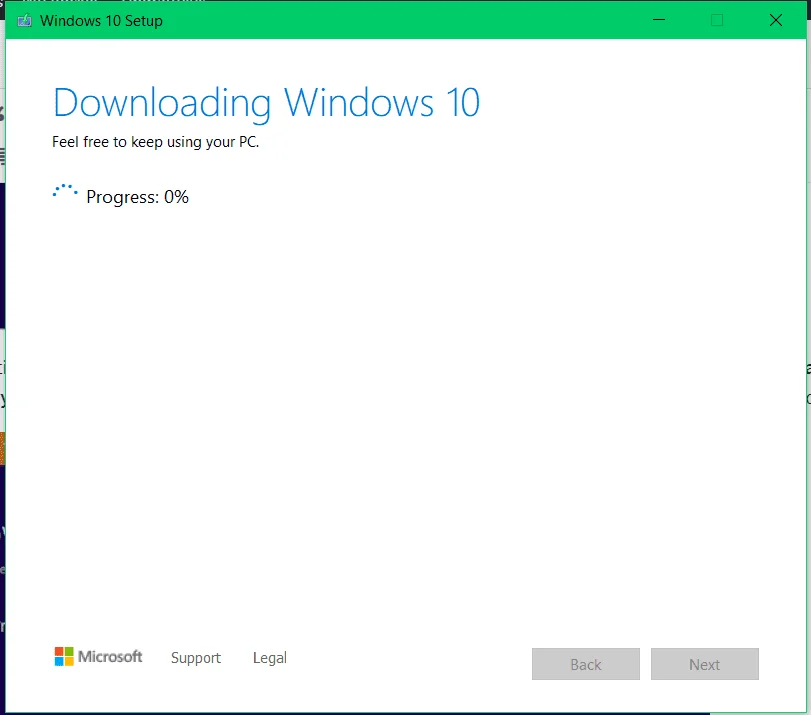Open the Legal link
The height and width of the screenshot is (715, 811).
coord(269,658)
